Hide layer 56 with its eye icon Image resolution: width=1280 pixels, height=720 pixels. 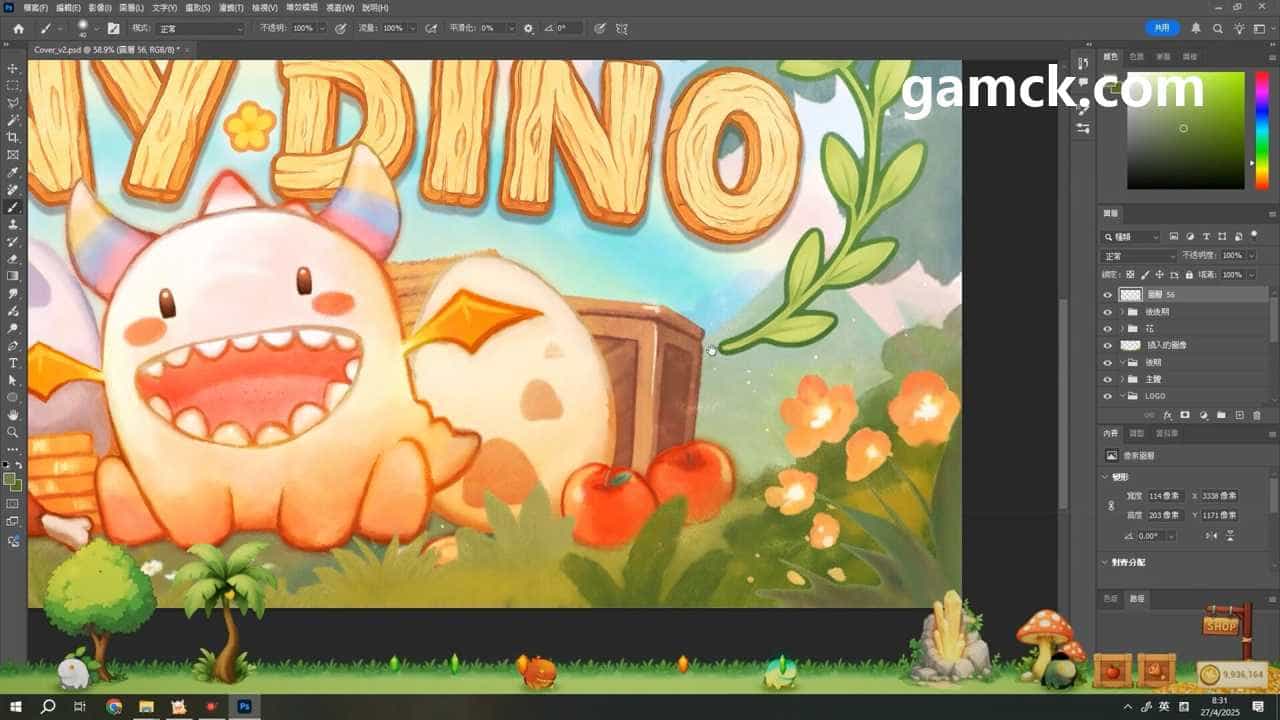click(1107, 295)
